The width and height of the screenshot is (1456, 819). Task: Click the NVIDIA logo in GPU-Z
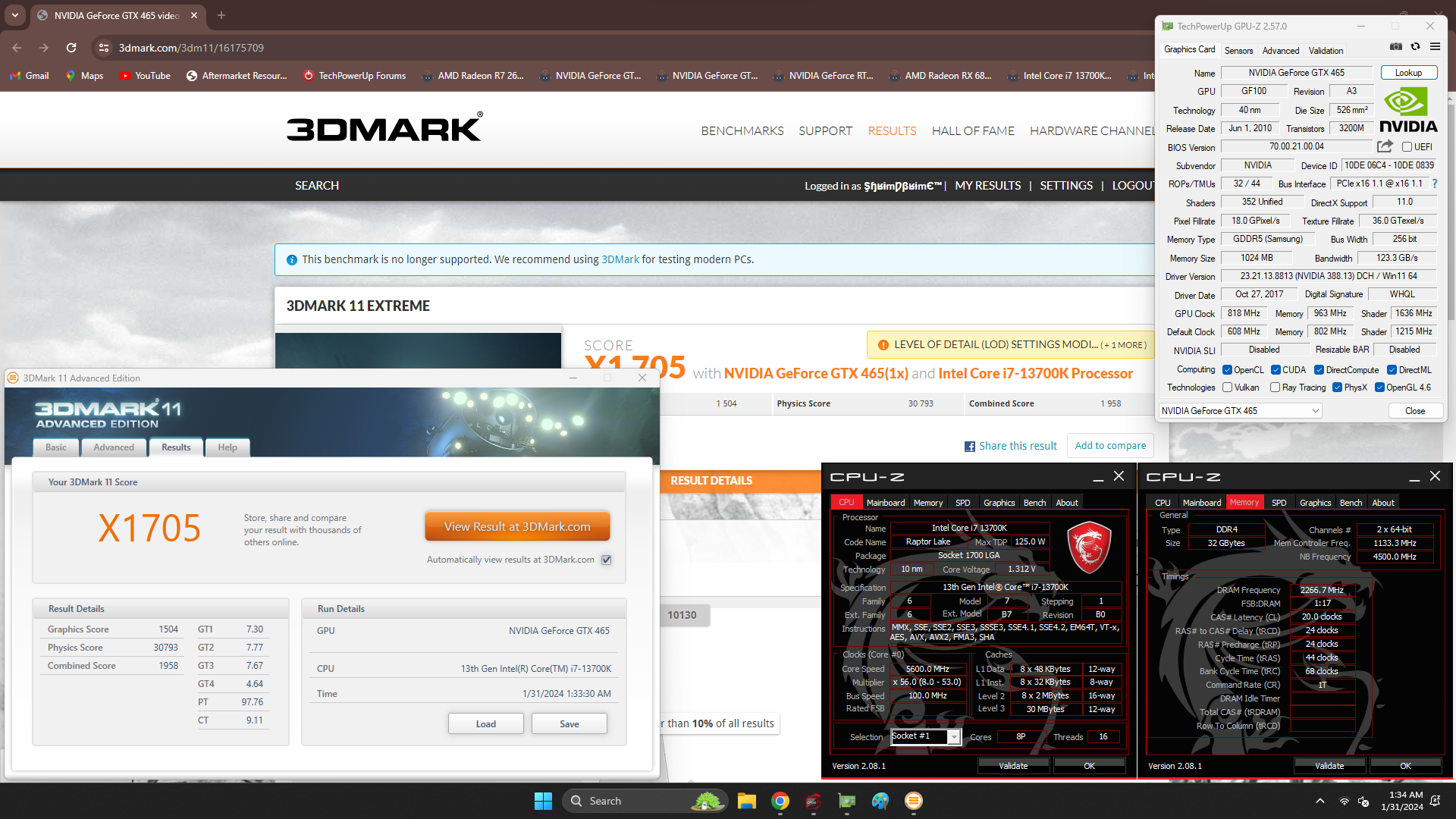tap(1408, 110)
